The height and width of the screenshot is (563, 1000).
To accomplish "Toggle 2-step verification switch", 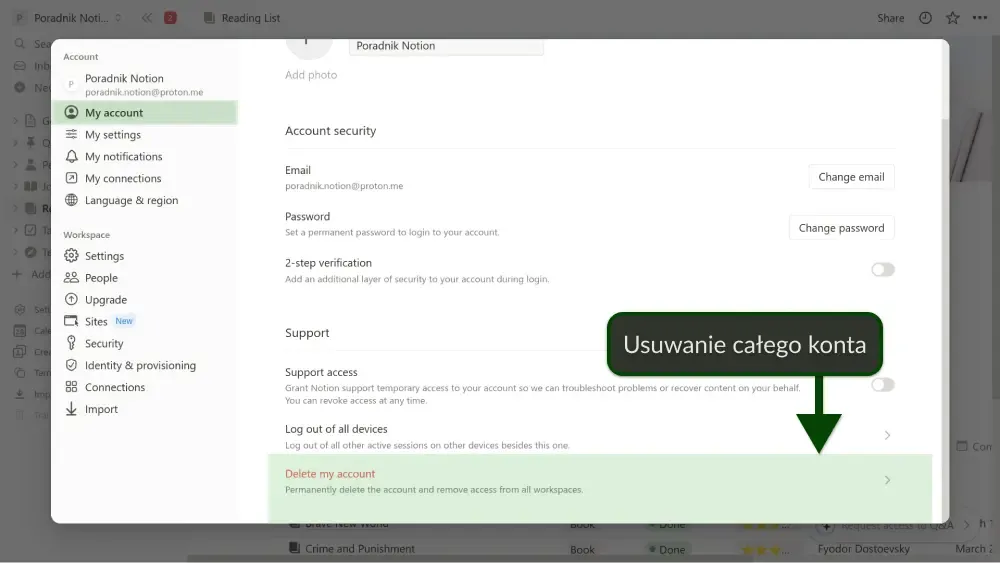I will coord(883,270).
